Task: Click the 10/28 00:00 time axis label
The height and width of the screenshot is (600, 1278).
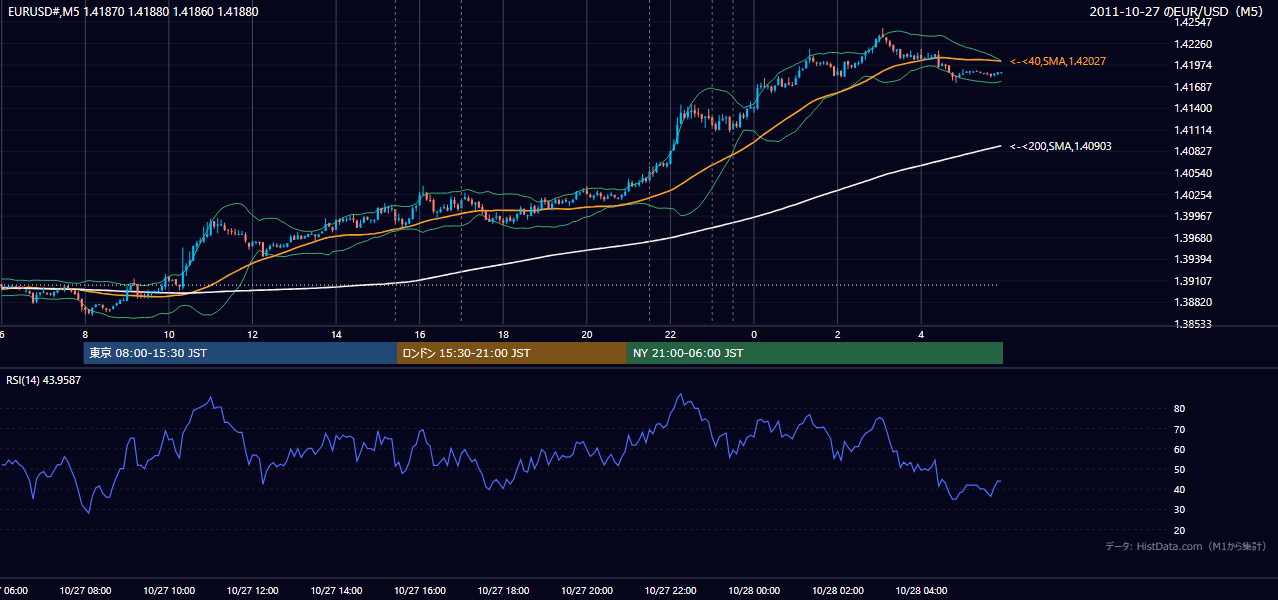Action: click(x=754, y=591)
